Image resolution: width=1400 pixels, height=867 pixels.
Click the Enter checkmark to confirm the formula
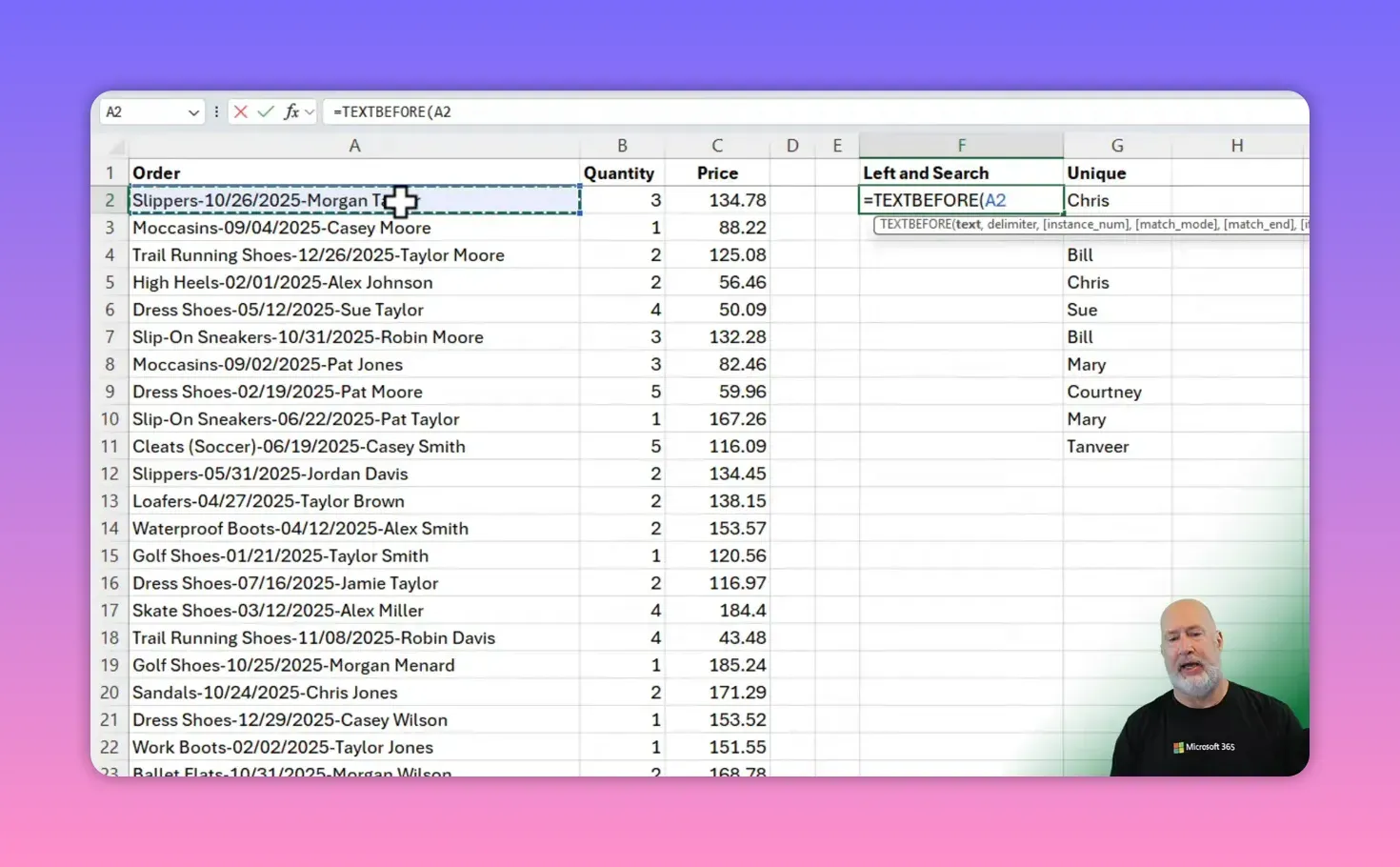(x=266, y=111)
